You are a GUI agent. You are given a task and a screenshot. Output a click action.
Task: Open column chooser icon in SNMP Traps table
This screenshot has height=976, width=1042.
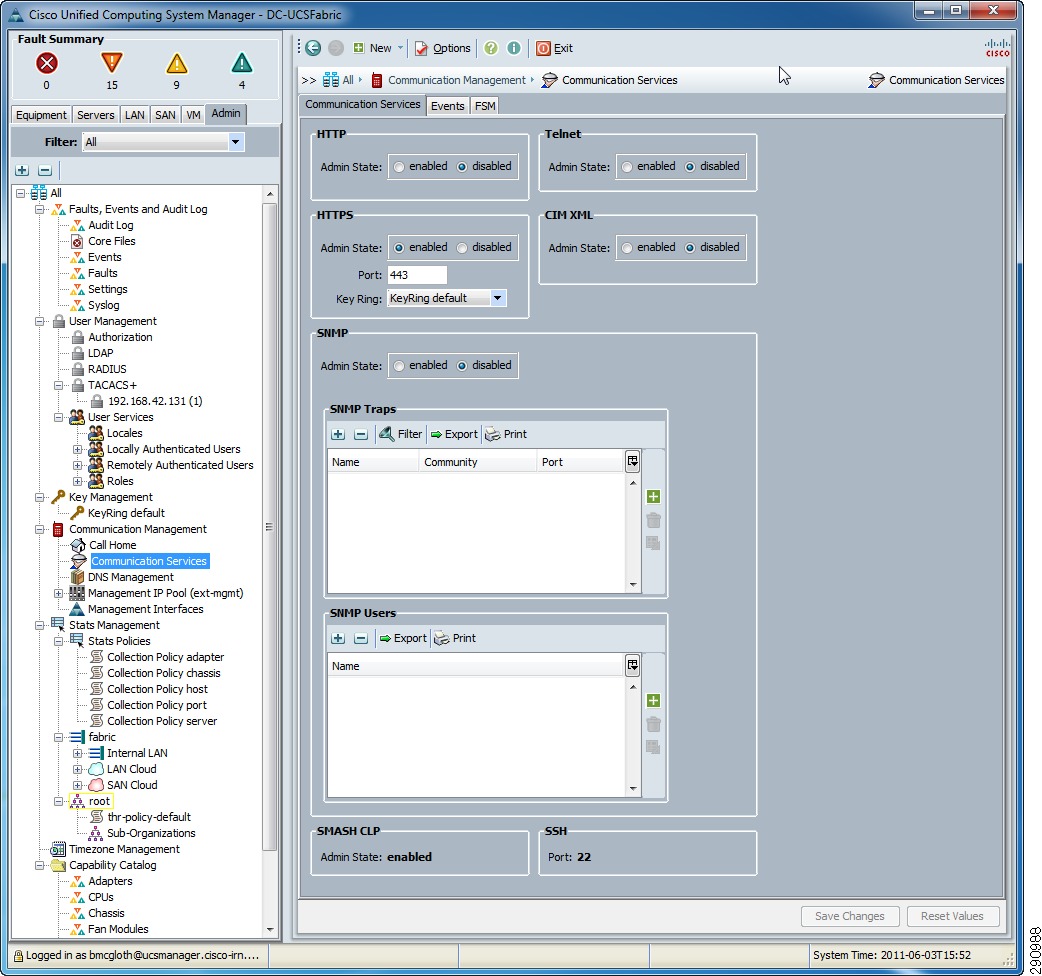(633, 461)
